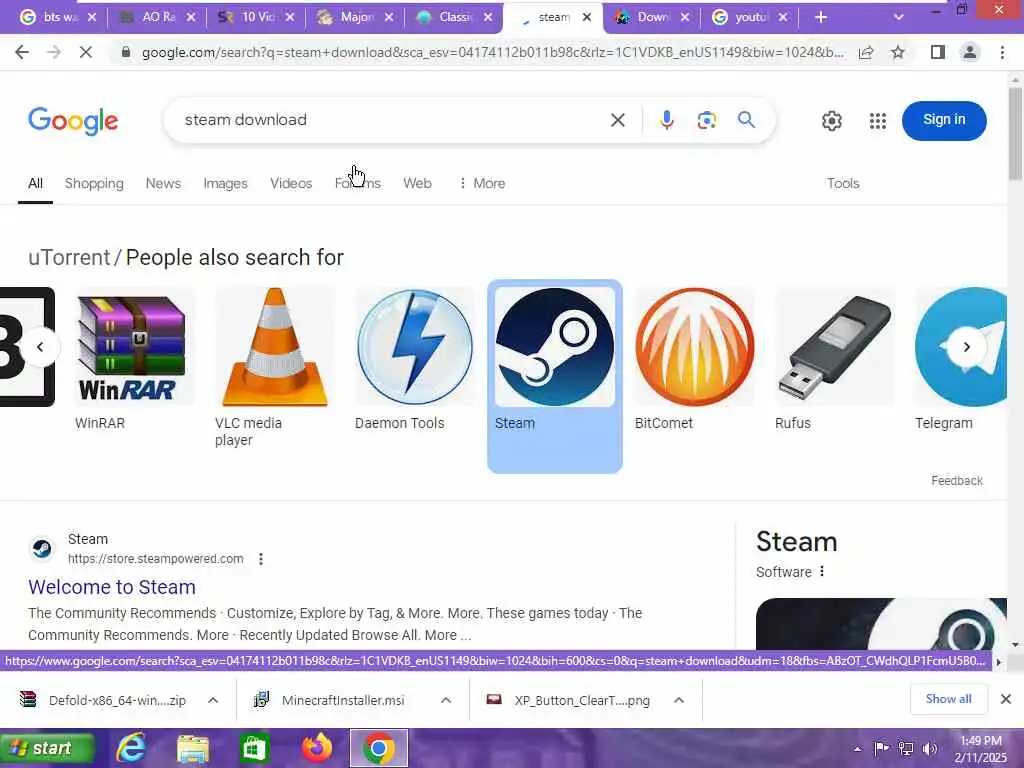The image size is (1024, 768).
Task: Click the blue Sign in button
Action: (944, 120)
